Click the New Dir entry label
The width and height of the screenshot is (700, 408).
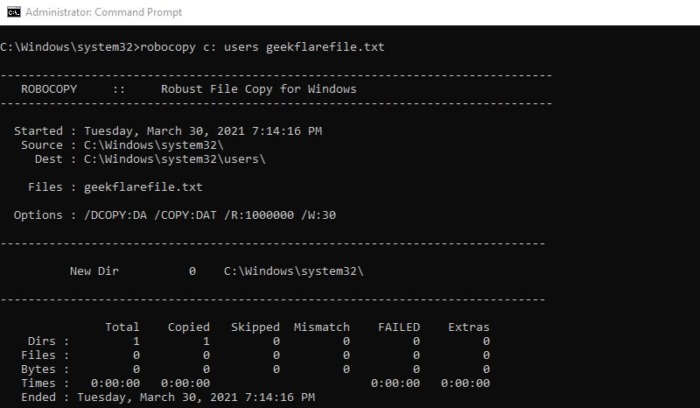point(93,271)
